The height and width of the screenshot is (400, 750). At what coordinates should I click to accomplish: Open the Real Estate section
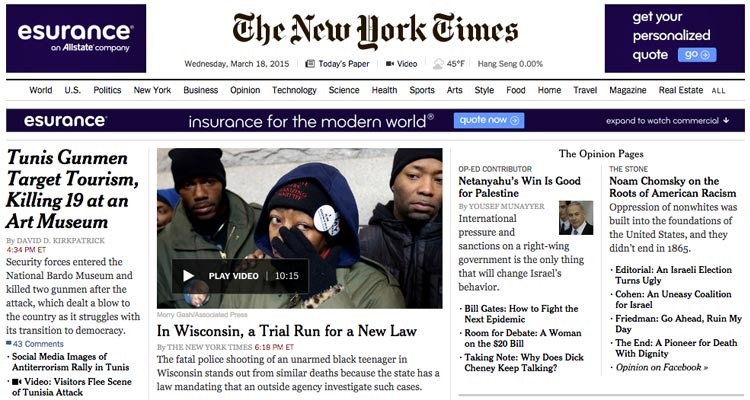681,90
